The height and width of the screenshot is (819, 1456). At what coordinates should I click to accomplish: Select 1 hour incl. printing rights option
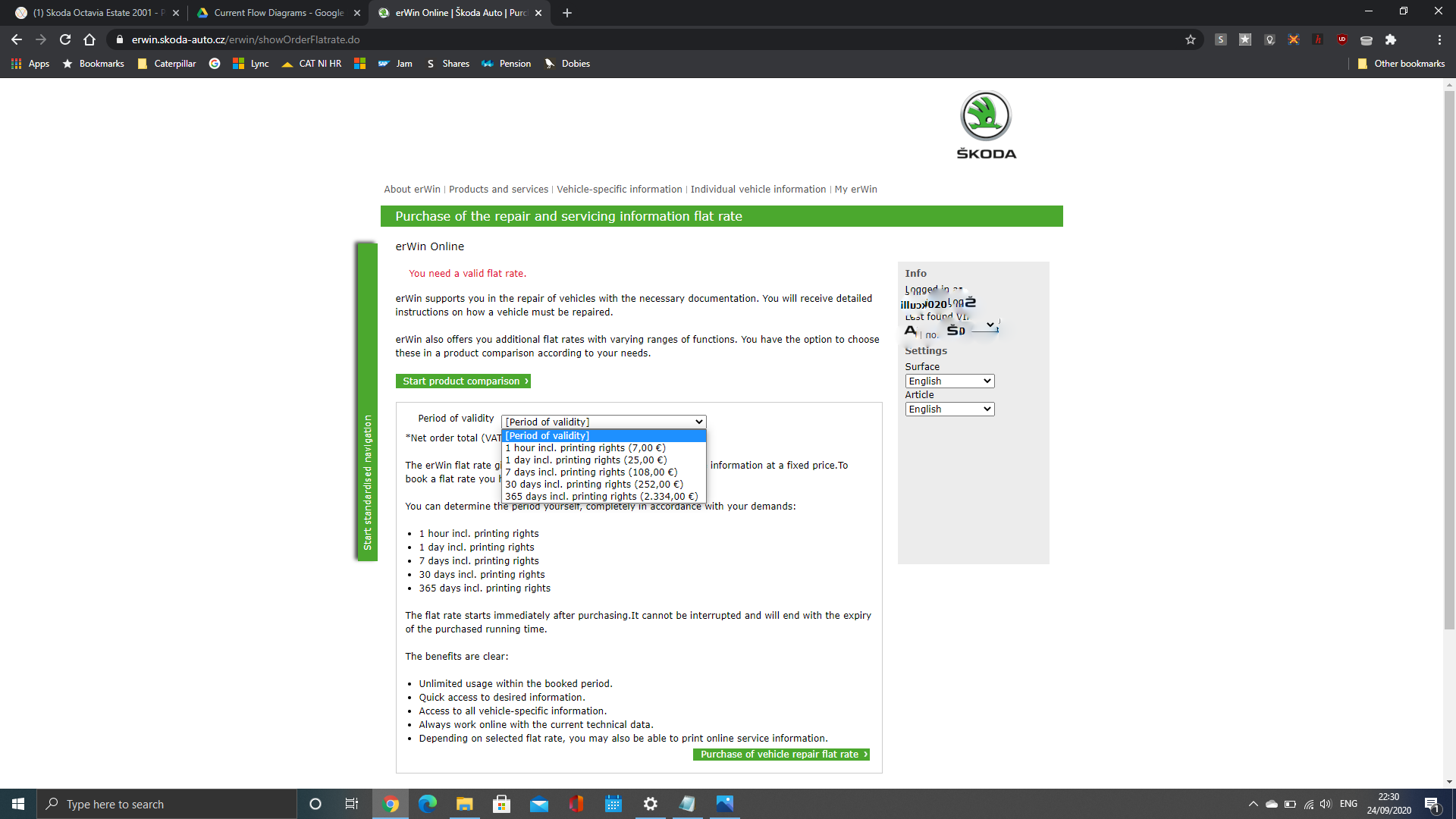point(585,448)
